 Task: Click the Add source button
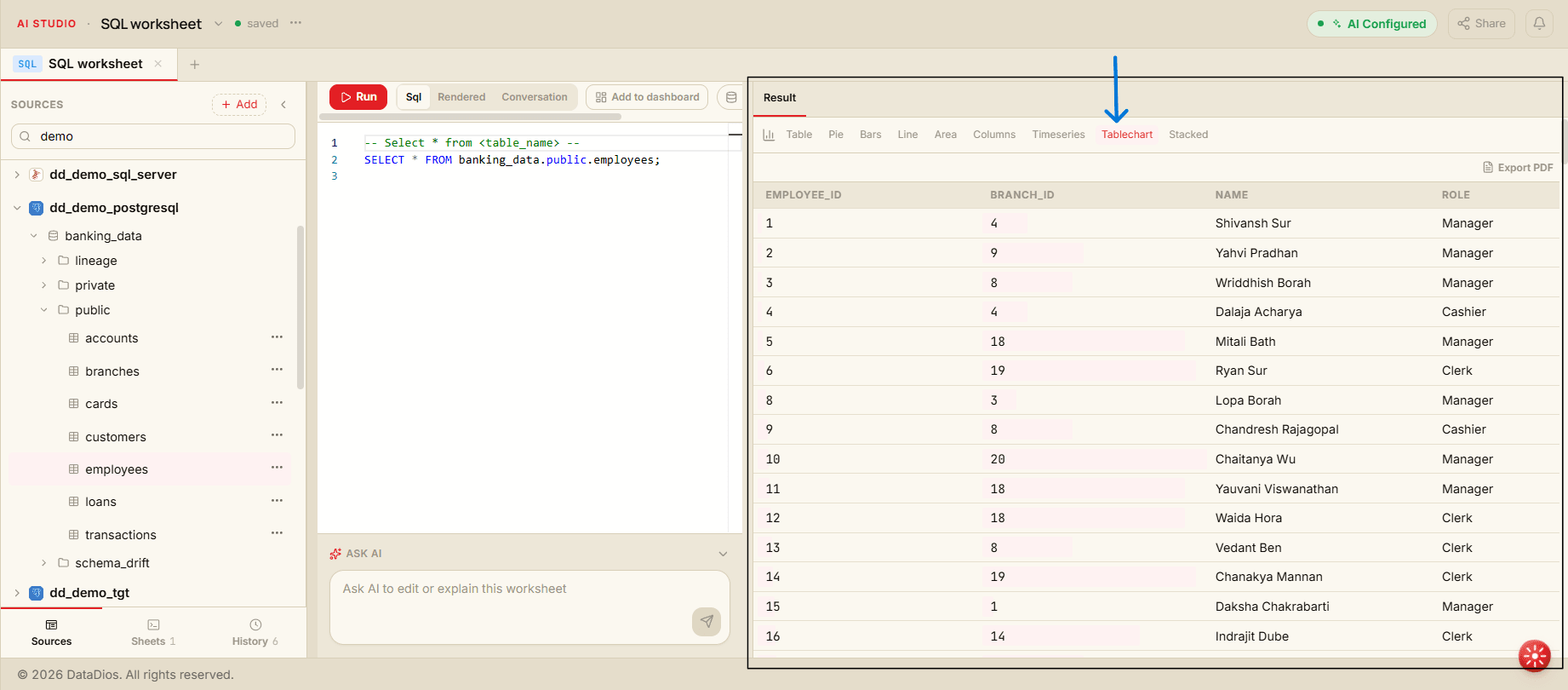tap(239, 104)
